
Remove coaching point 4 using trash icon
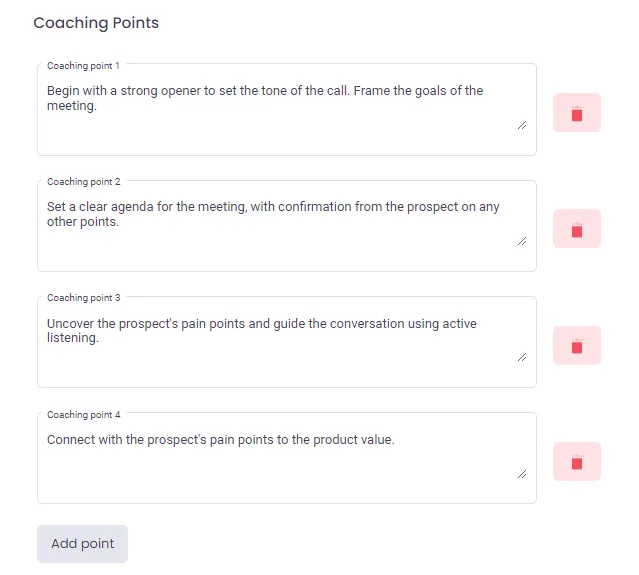point(577,462)
